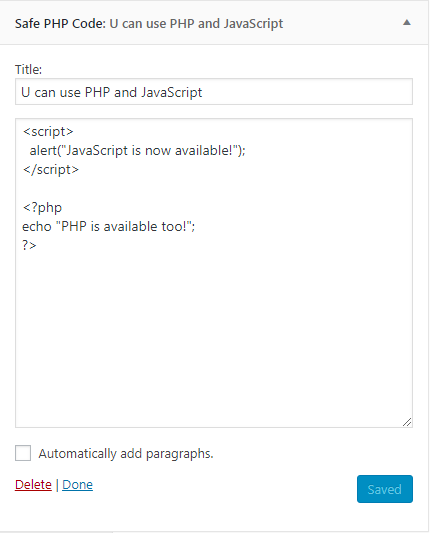This screenshot has height=533, width=430.
Task: Place cursor in the alert JavaScript line
Action: (x=137, y=151)
